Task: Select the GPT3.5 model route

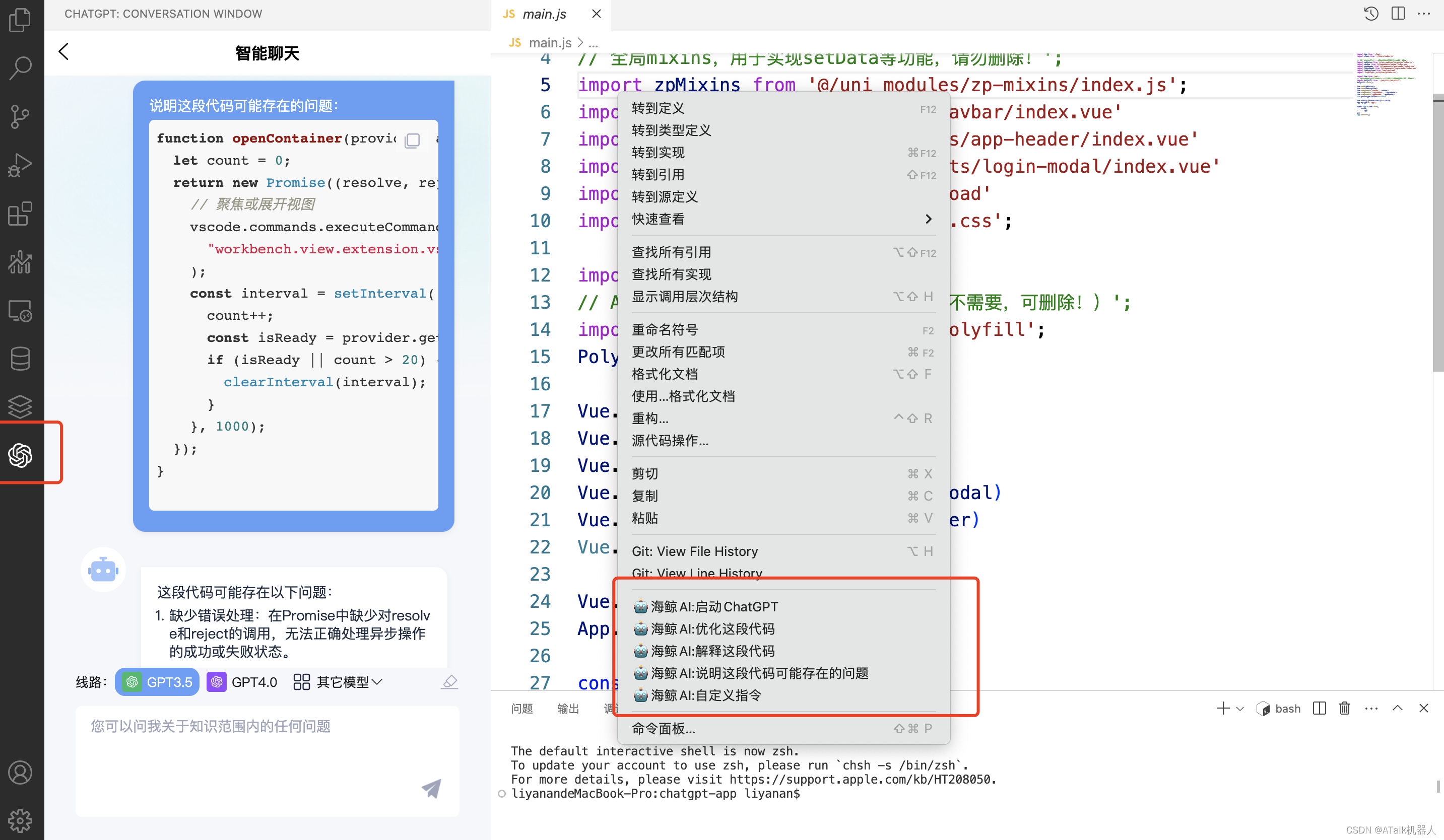Action: [x=157, y=682]
